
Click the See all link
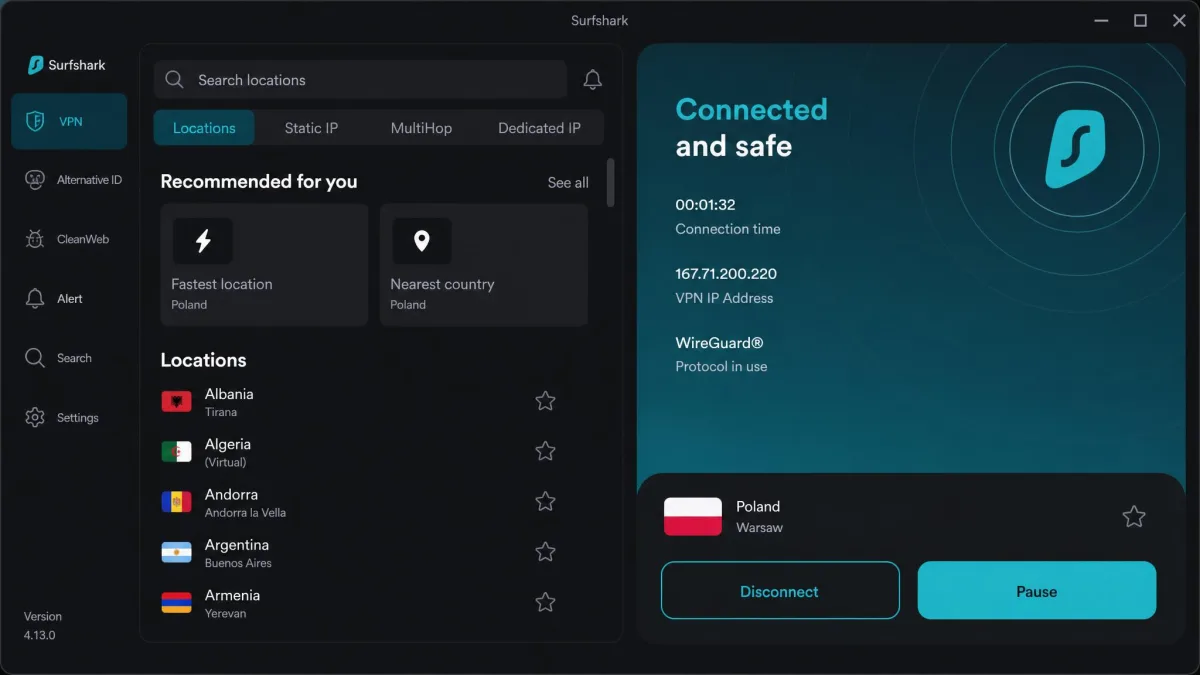(568, 183)
